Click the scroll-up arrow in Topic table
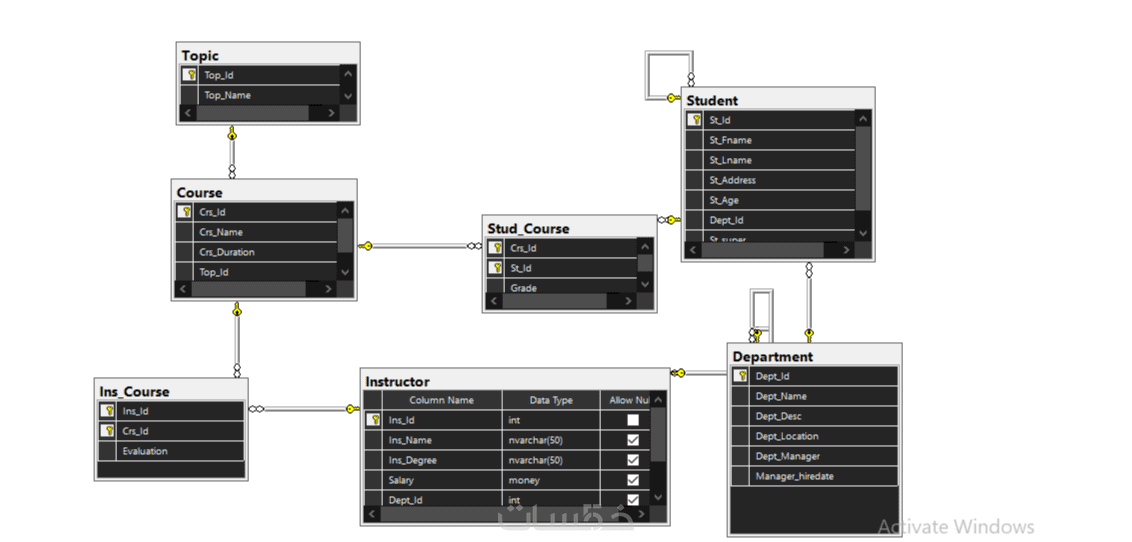The height and width of the screenshot is (542, 1132). click(348, 74)
